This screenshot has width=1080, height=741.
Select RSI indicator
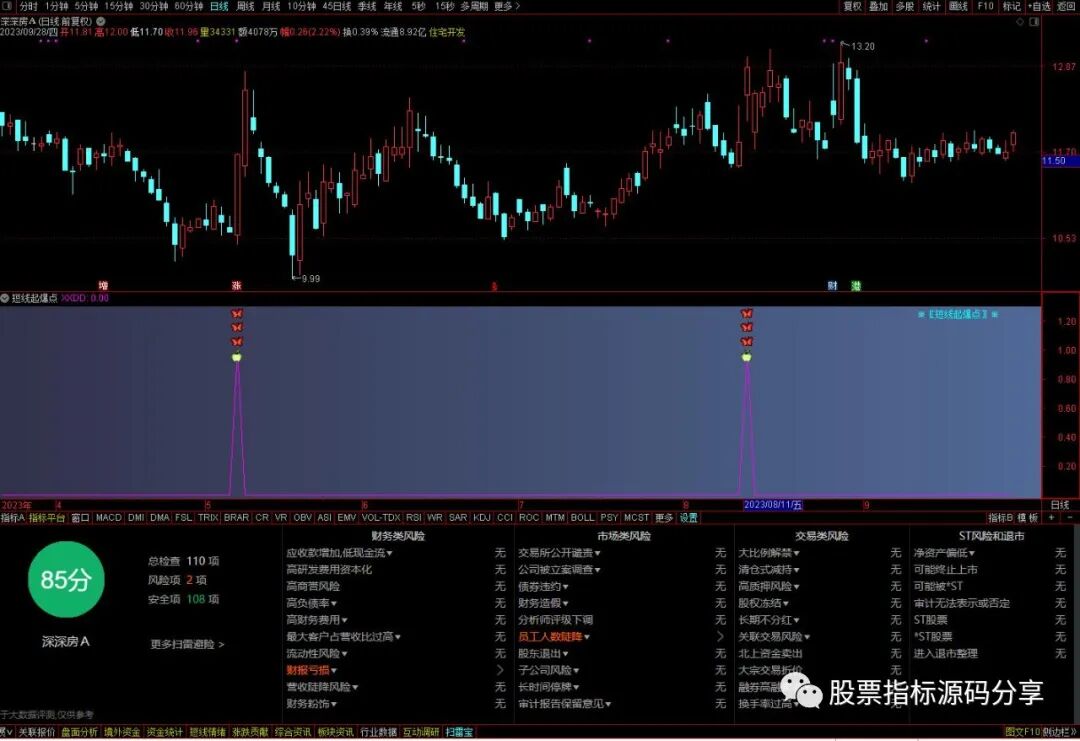pos(413,517)
